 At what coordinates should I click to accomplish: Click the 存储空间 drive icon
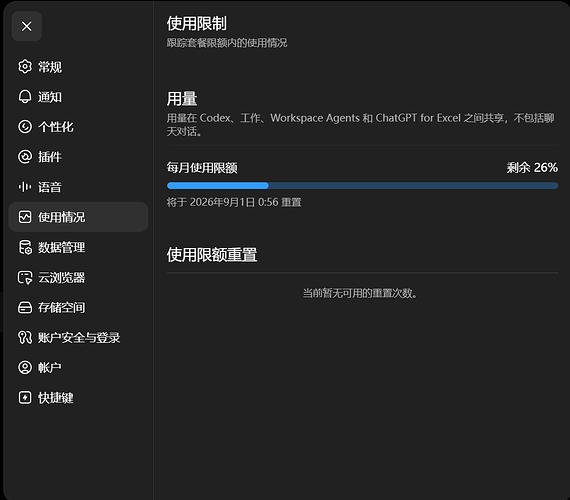point(25,308)
